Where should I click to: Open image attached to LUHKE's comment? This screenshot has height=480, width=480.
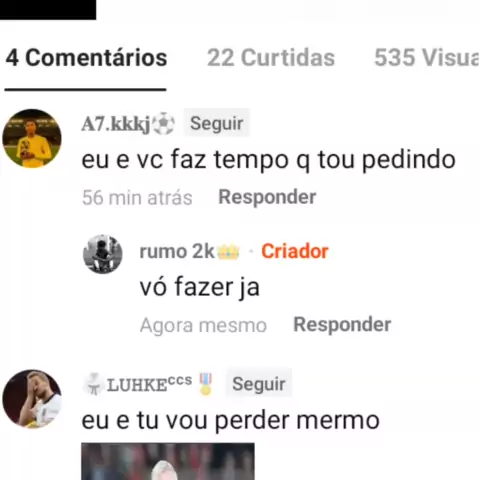click(168, 461)
